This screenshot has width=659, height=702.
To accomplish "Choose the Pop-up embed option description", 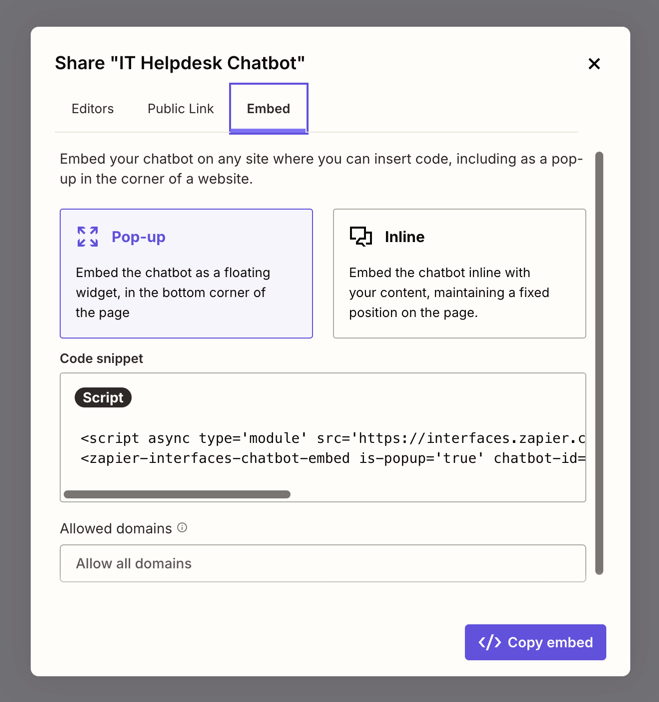I will pos(172,292).
